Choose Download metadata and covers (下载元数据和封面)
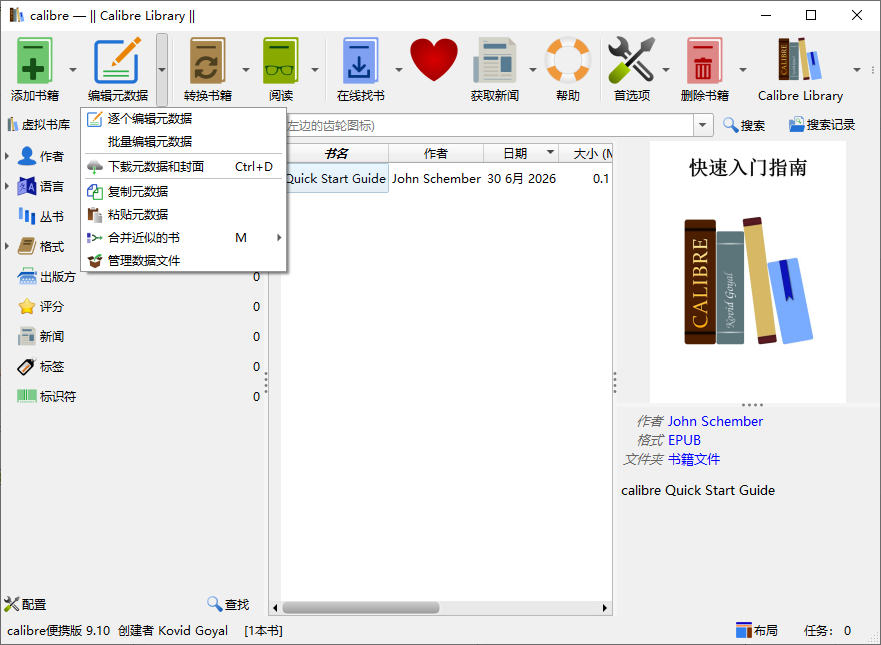 (184, 166)
